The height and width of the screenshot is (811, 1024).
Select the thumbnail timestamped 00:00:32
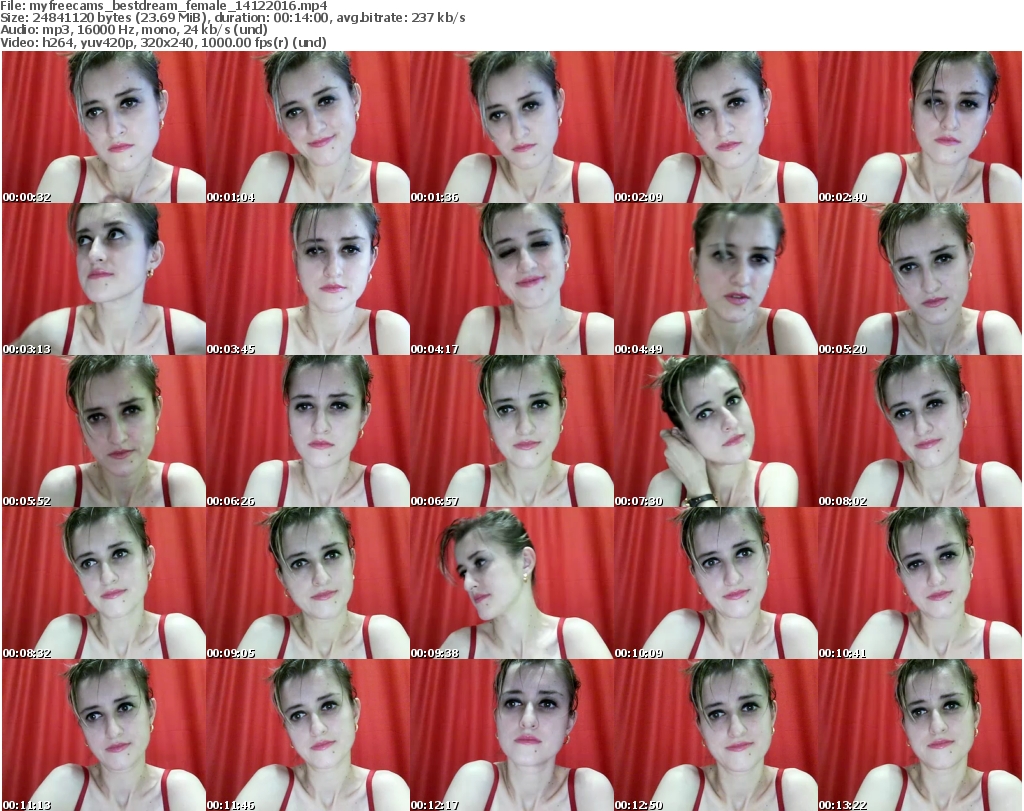click(x=104, y=127)
